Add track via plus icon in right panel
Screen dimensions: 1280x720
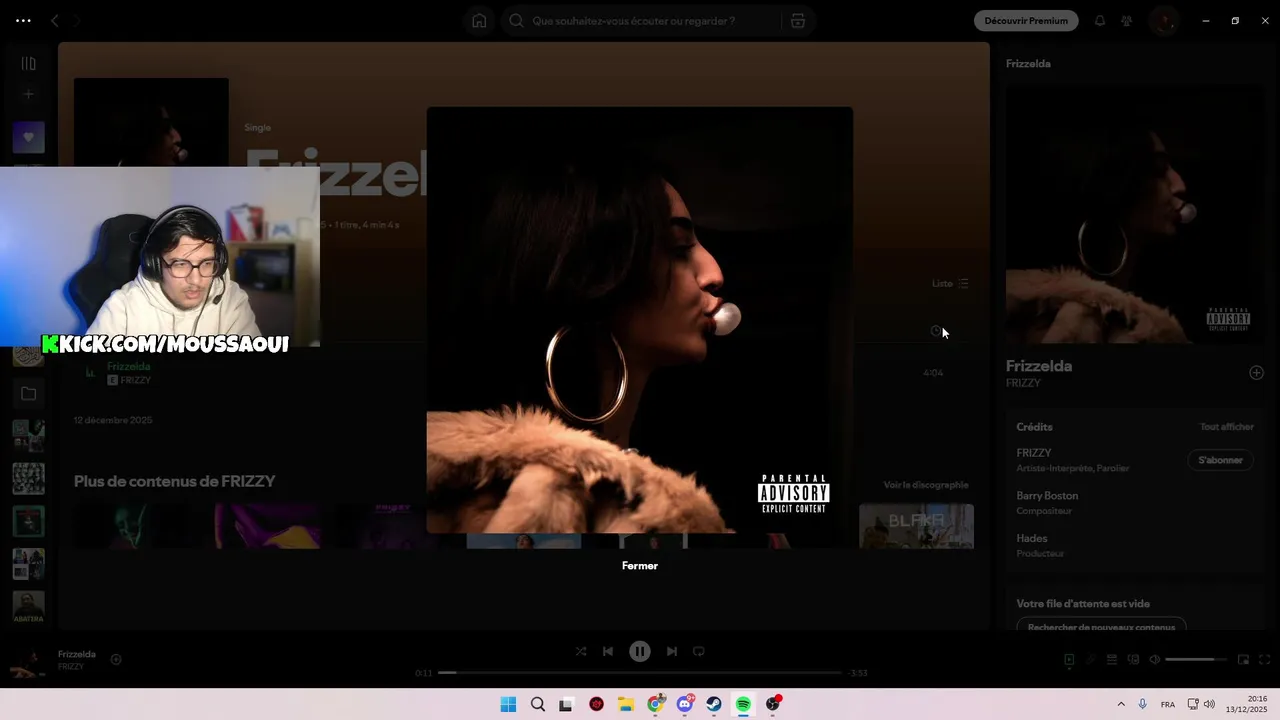pos(1257,373)
